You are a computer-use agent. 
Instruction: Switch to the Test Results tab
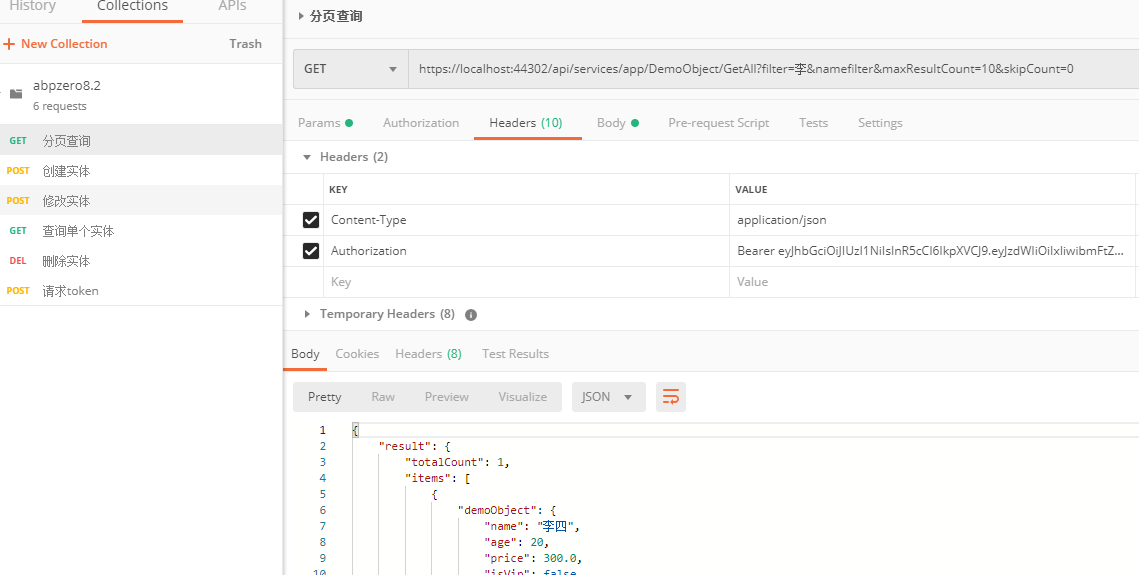point(515,354)
